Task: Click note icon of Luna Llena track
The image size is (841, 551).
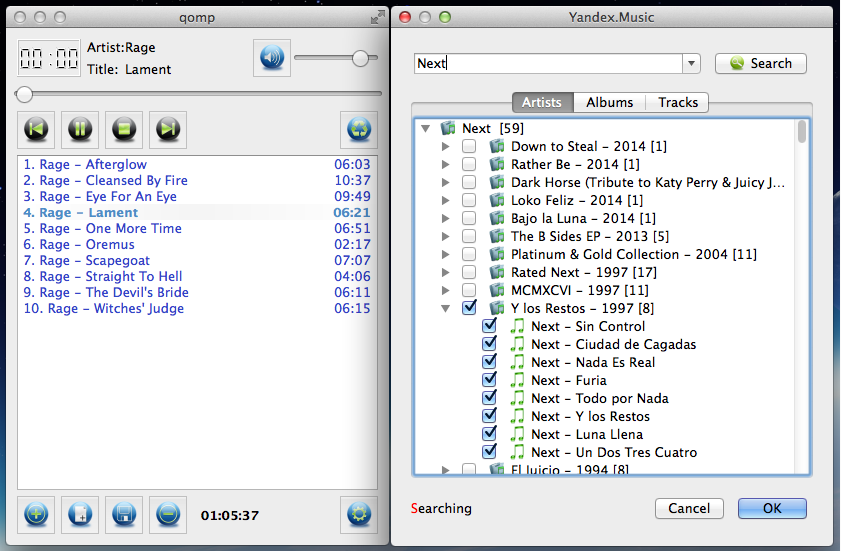Action: (x=517, y=435)
